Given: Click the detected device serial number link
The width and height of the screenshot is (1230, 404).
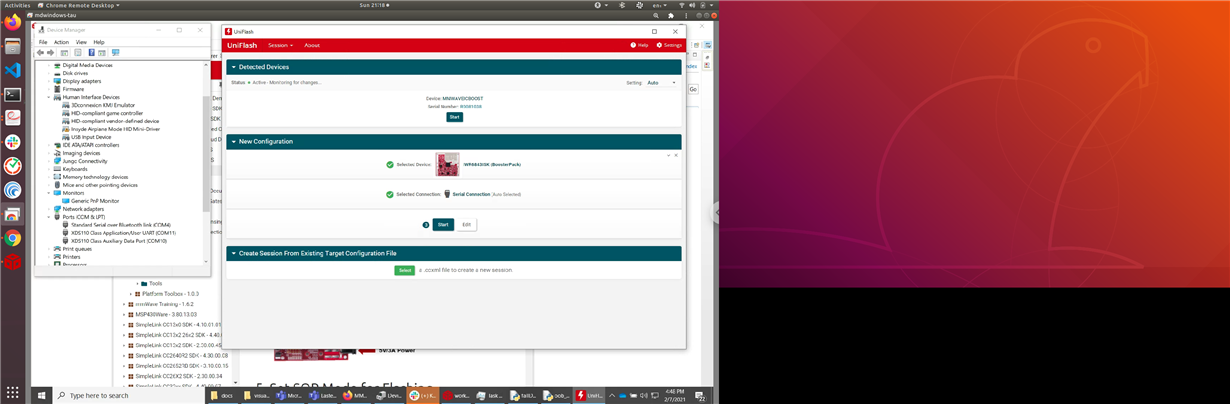Looking at the screenshot, I should coord(471,106).
